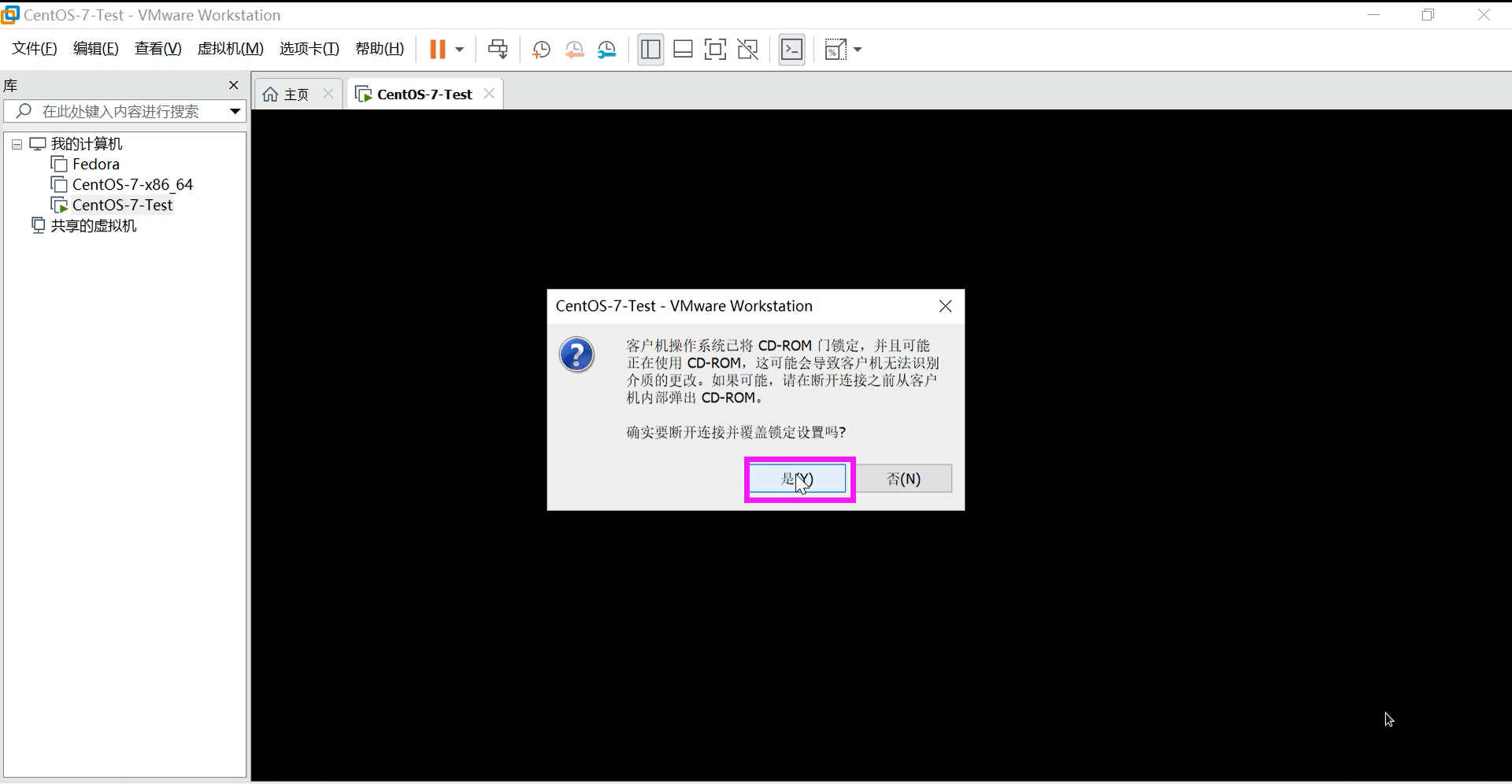Close the CD-ROM warning dialog
Image resolution: width=1512 pixels, height=784 pixels.
tap(945, 306)
